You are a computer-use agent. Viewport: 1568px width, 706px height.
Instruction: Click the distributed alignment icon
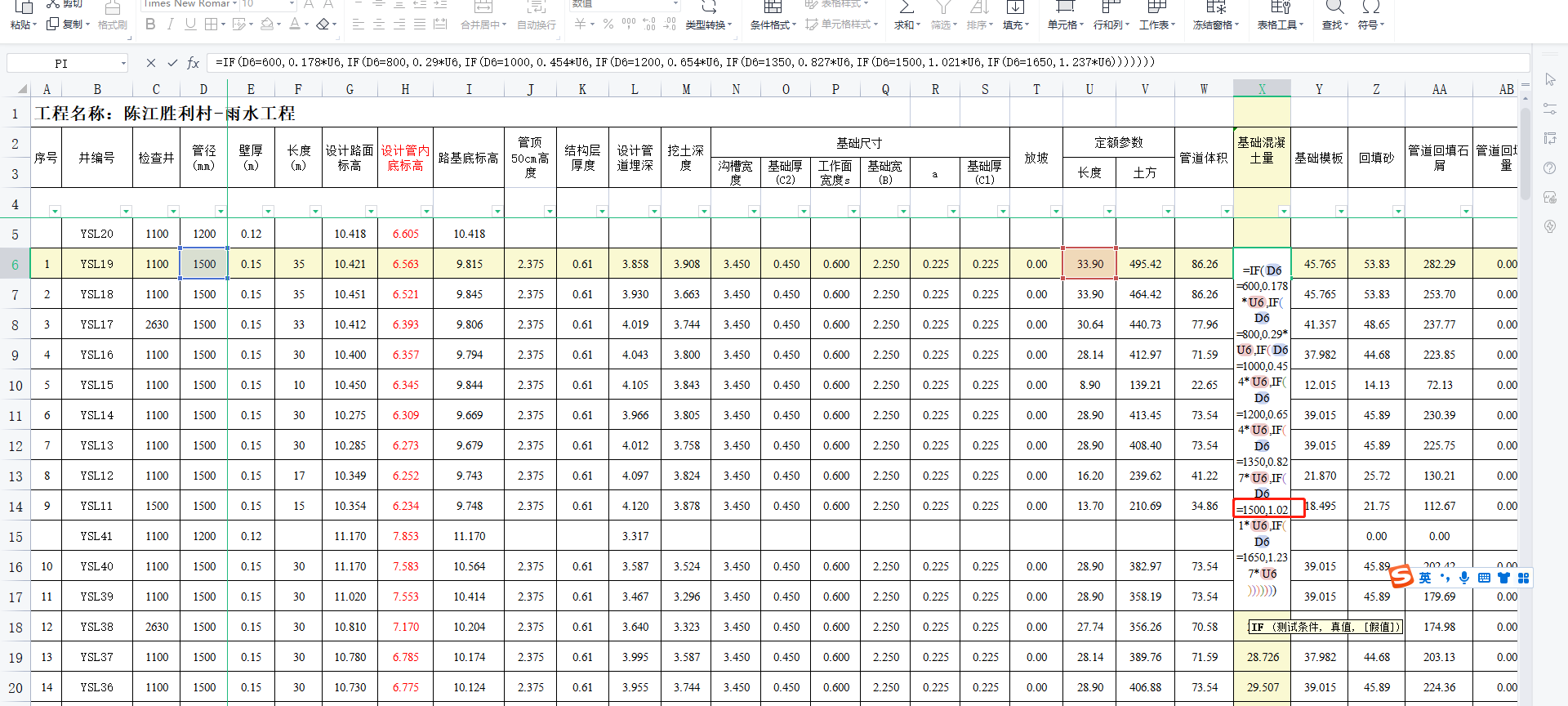[440, 25]
